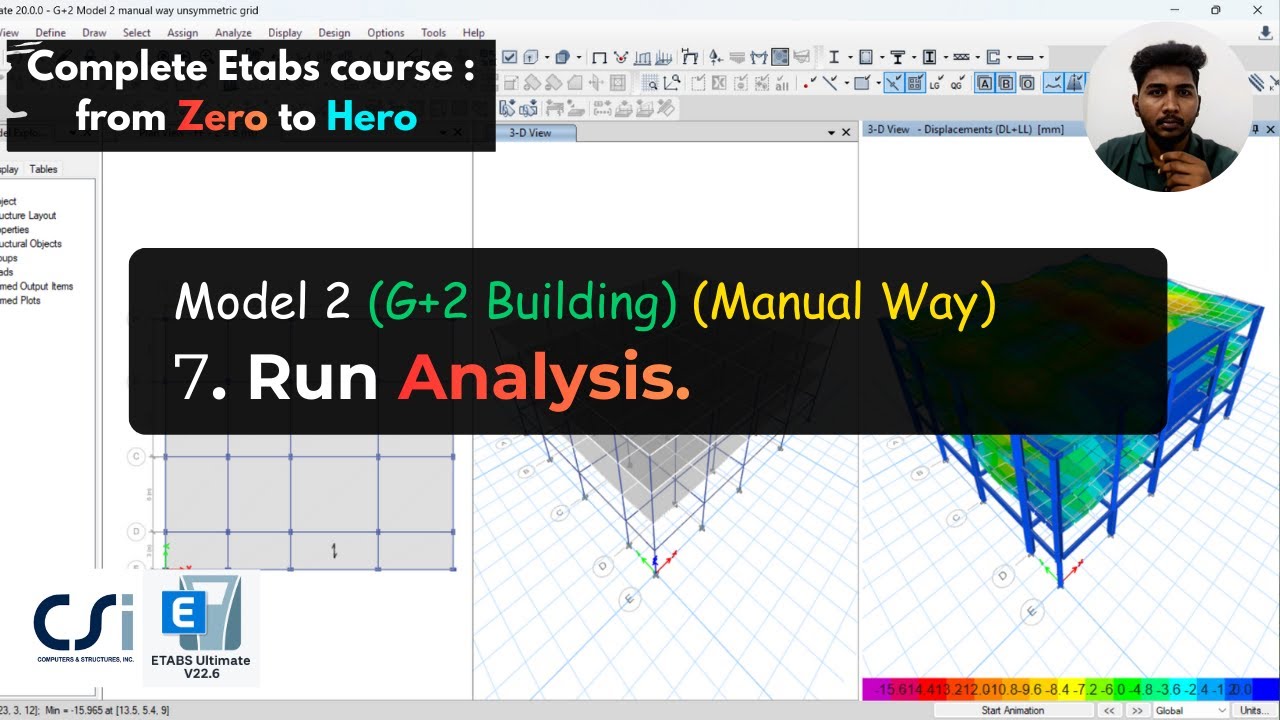
Task: Click the shell stress contour icon
Action: (x=780, y=57)
